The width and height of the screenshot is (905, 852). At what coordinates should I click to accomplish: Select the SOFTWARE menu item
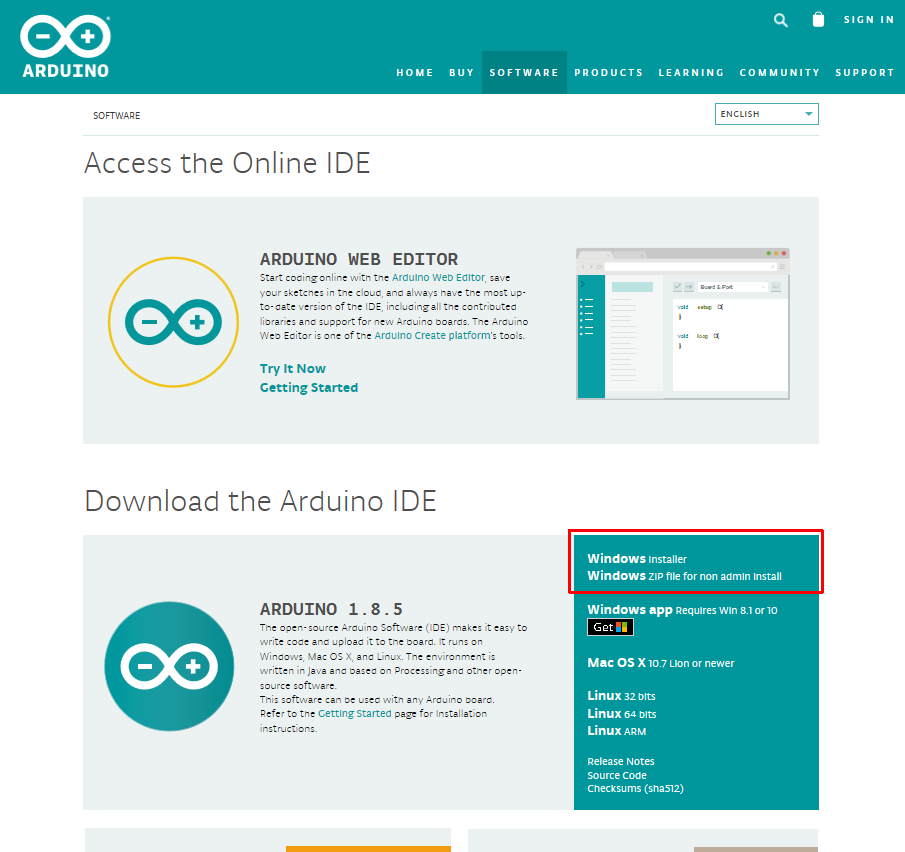click(x=524, y=73)
